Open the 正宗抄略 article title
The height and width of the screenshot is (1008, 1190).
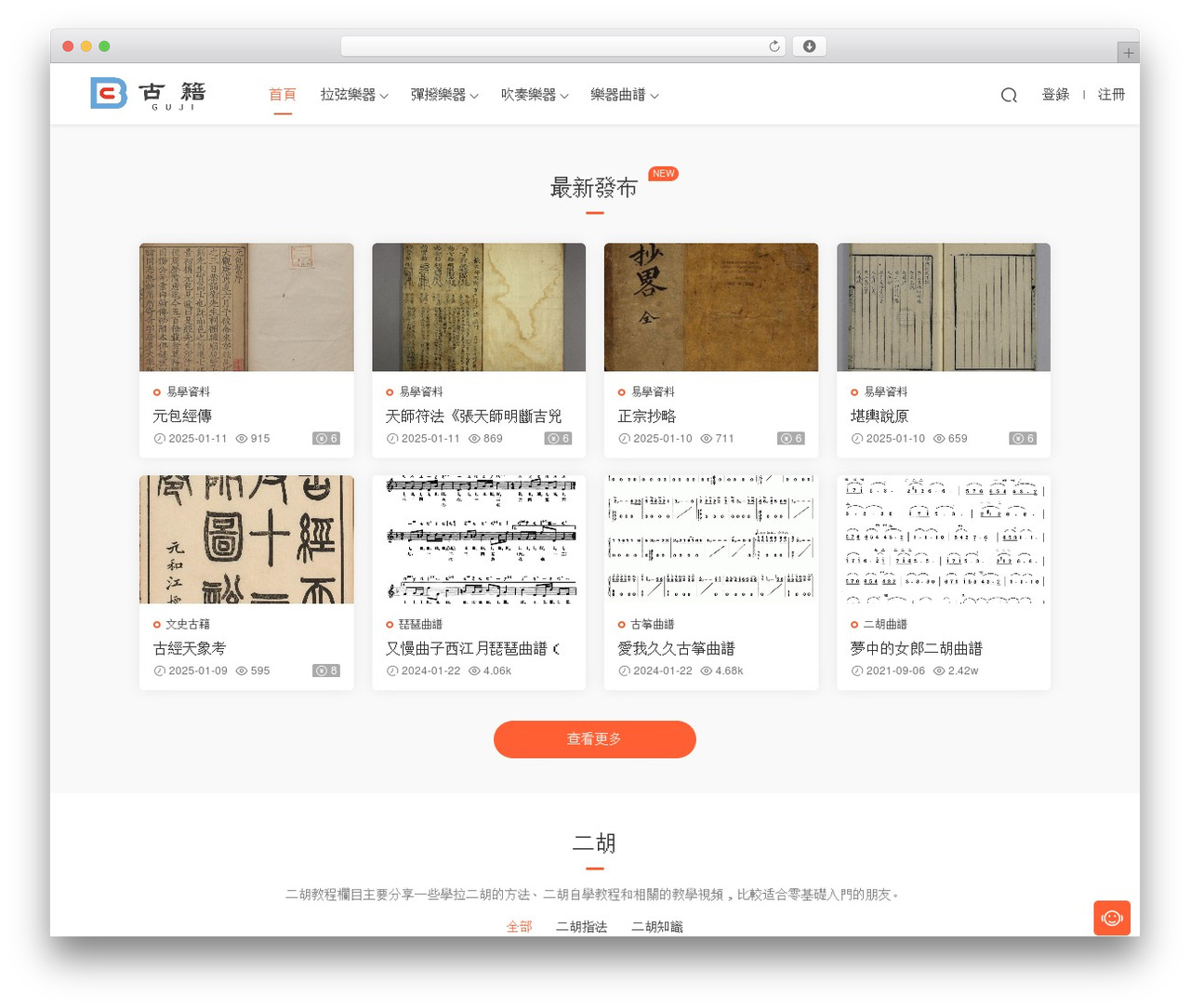(x=647, y=416)
